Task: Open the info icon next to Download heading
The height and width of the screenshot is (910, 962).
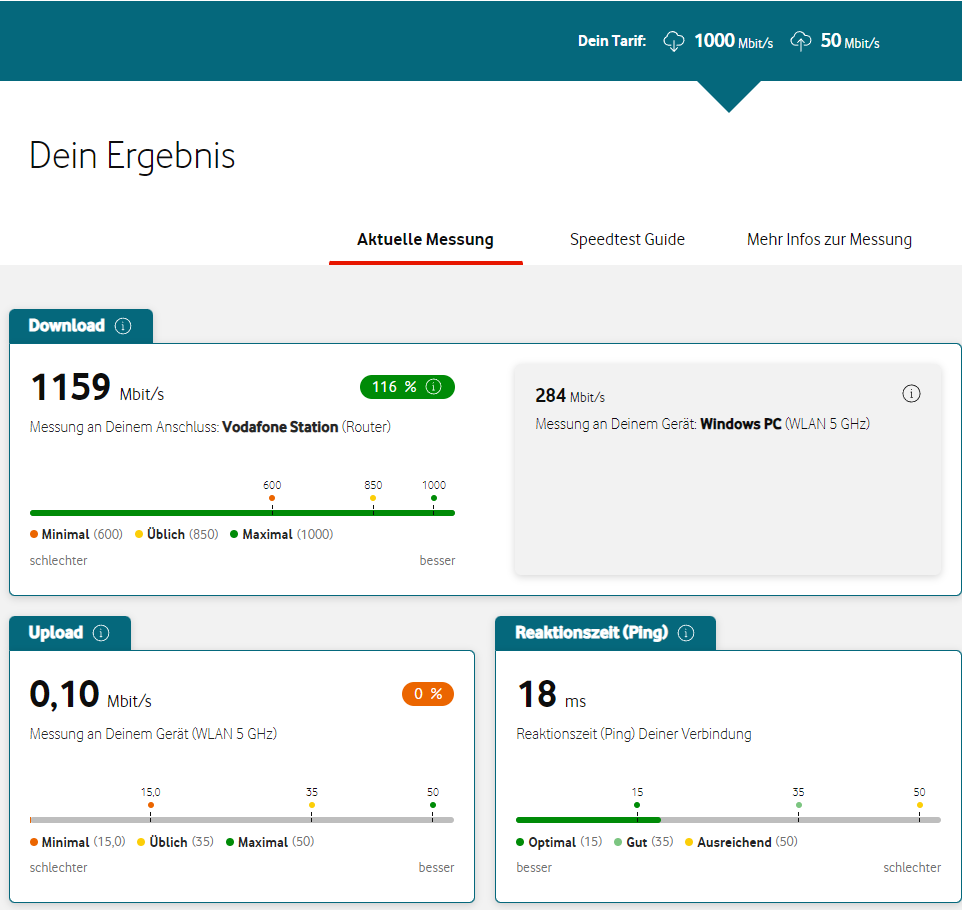Action: tap(123, 326)
